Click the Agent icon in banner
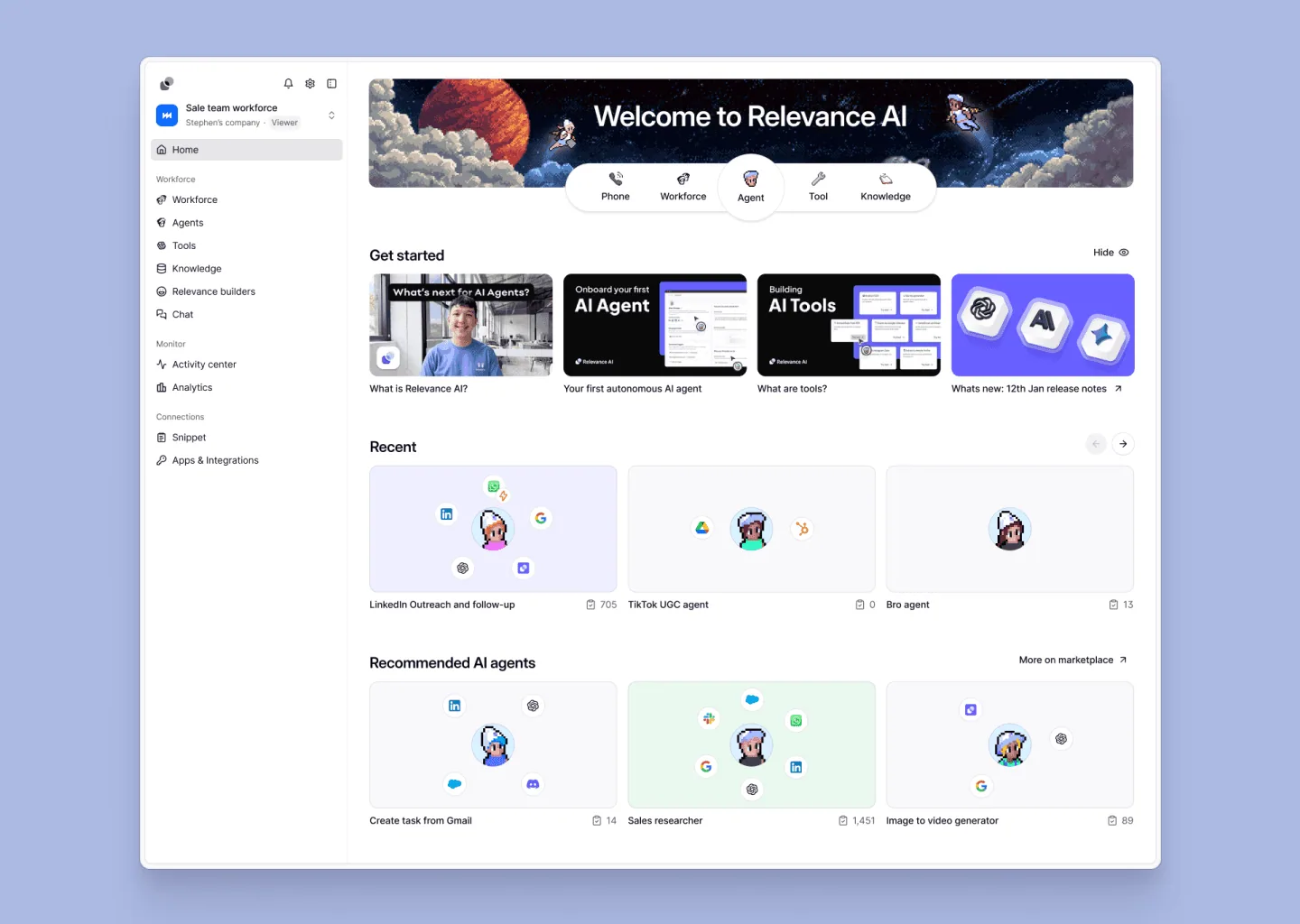Screen dimensions: 1300x924 click(x=750, y=179)
